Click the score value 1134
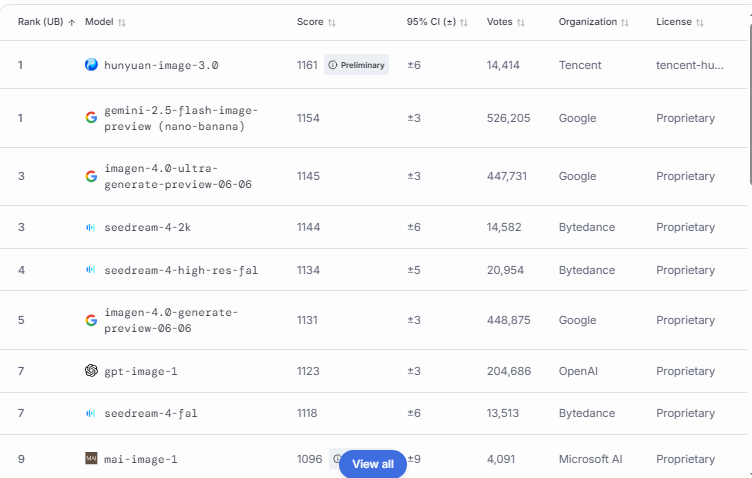Image resolution: width=752 pixels, height=478 pixels. tap(308, 270)
